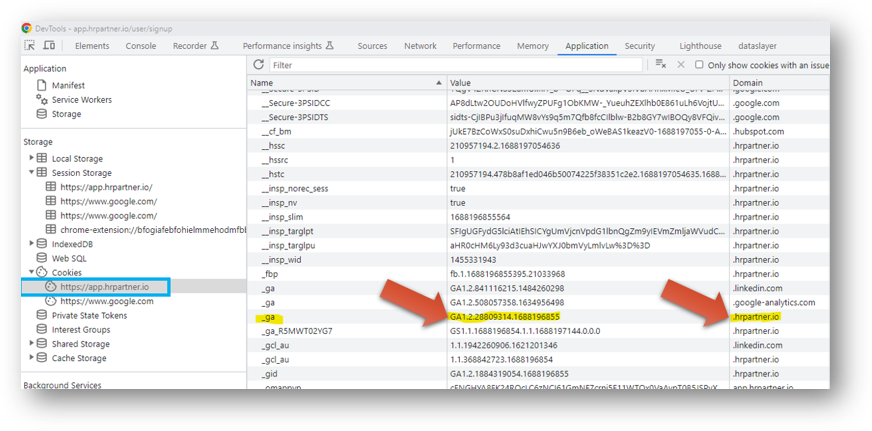Select the _ga_R5MWT02YG7 cookie row
The height and width of the screenshot is (431, 872).
(538, 331)
